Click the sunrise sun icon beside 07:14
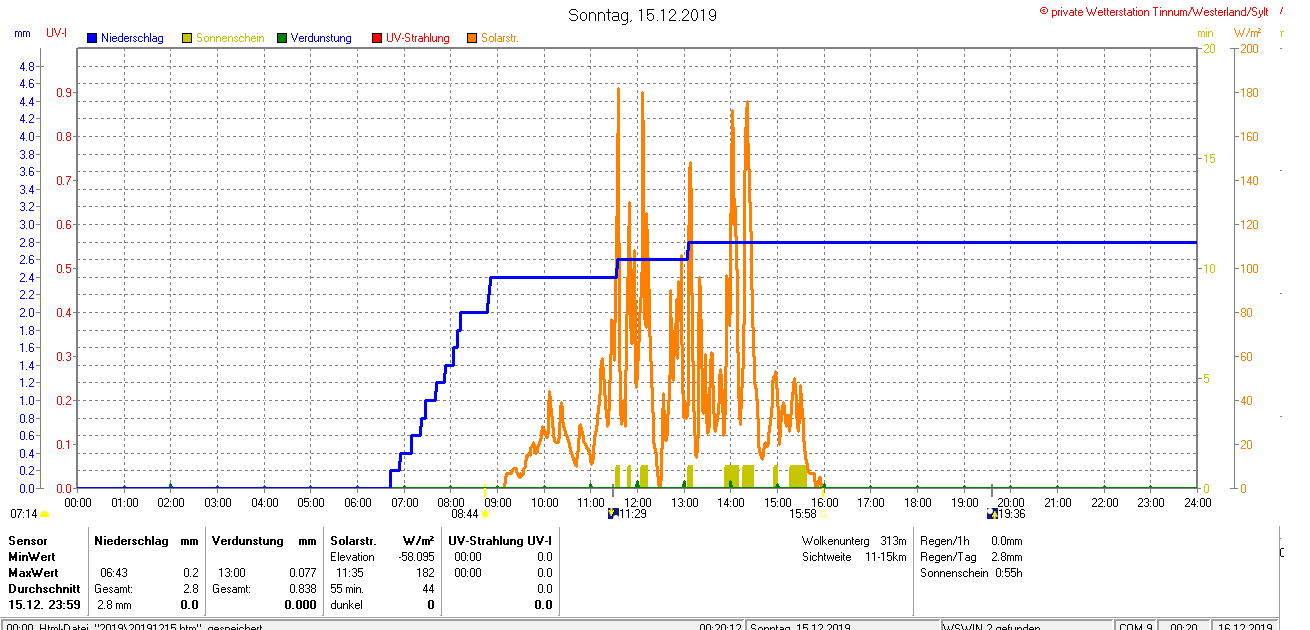This screenshot has width=1310, height=630. [x=45, y=514]
